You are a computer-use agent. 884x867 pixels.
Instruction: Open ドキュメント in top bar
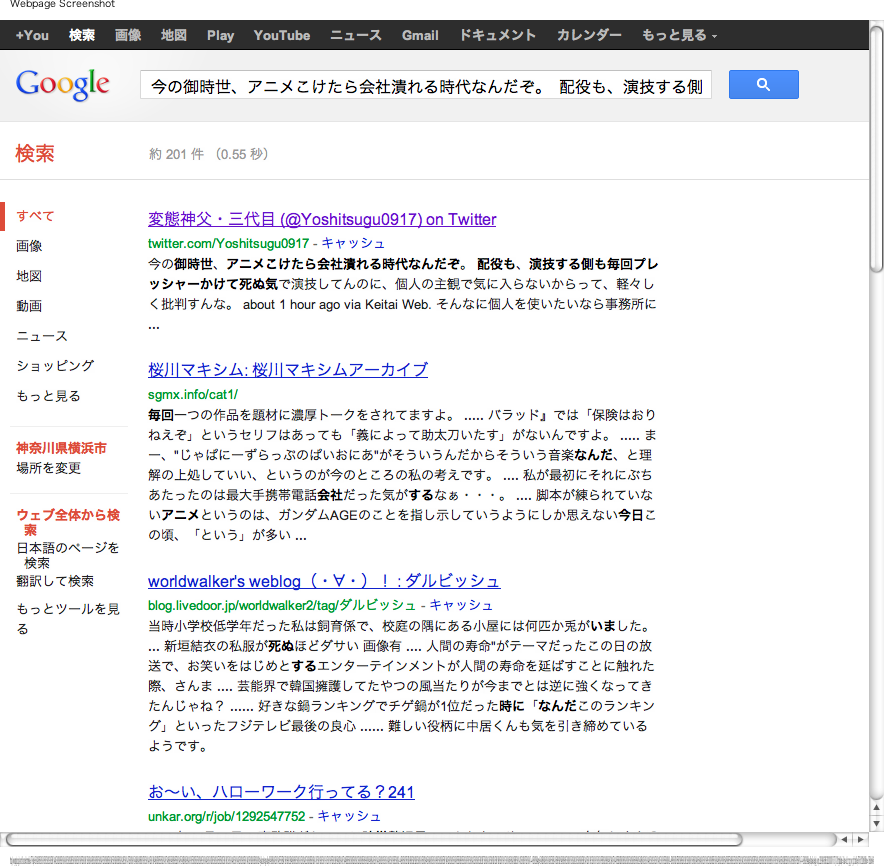(498, 36)
